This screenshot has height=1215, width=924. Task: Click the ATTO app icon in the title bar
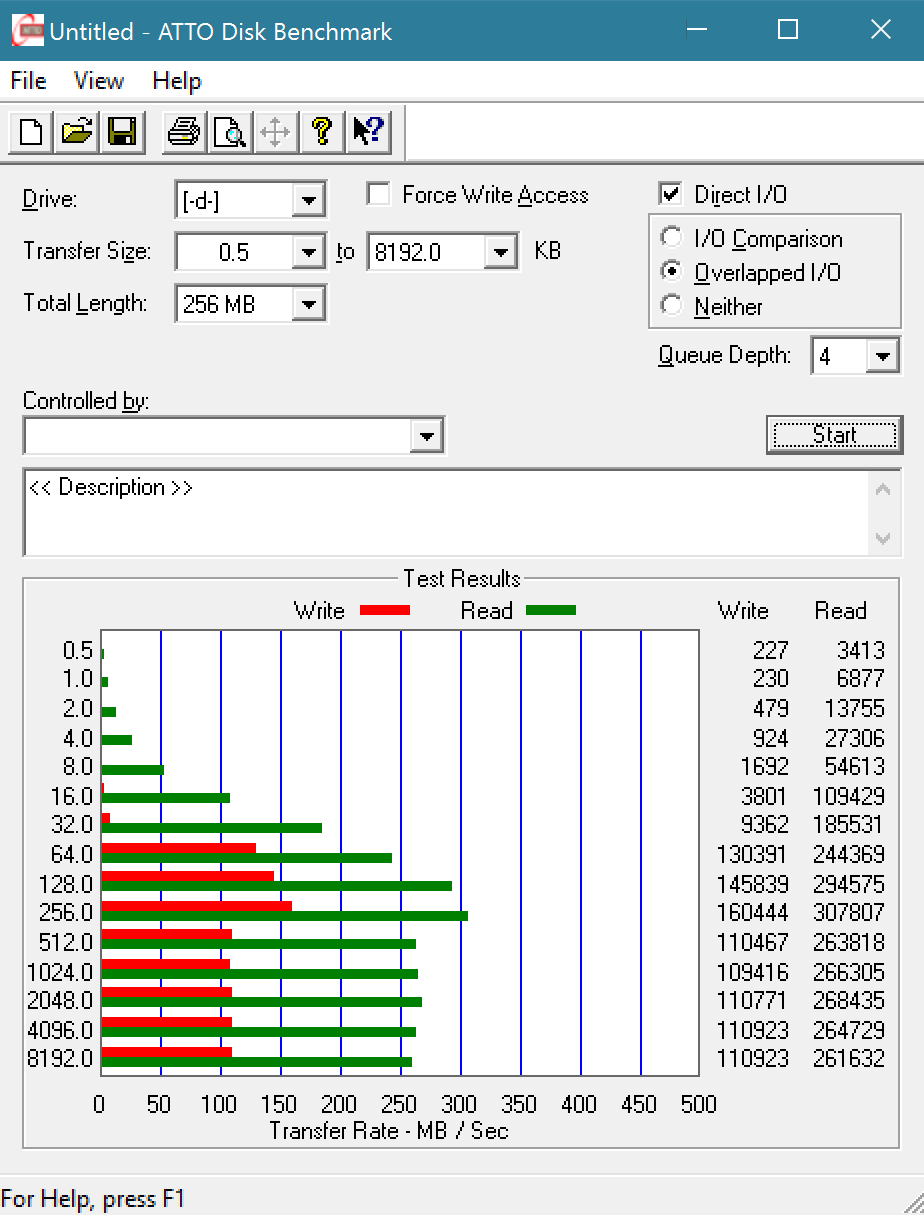pyautogui.click(x=27, y=30)
